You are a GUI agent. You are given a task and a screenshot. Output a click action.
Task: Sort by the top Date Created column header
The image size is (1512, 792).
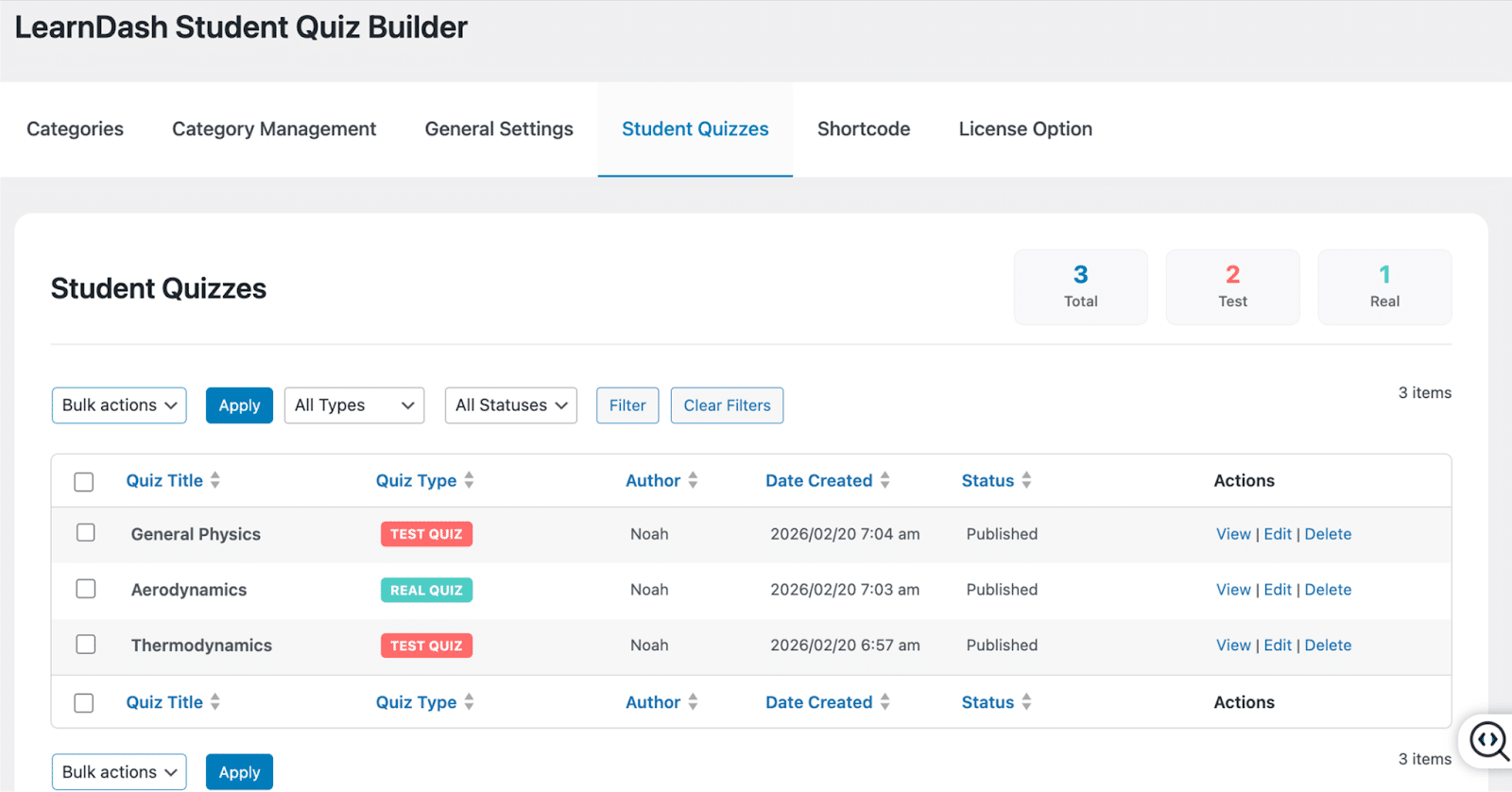(818, 480)
